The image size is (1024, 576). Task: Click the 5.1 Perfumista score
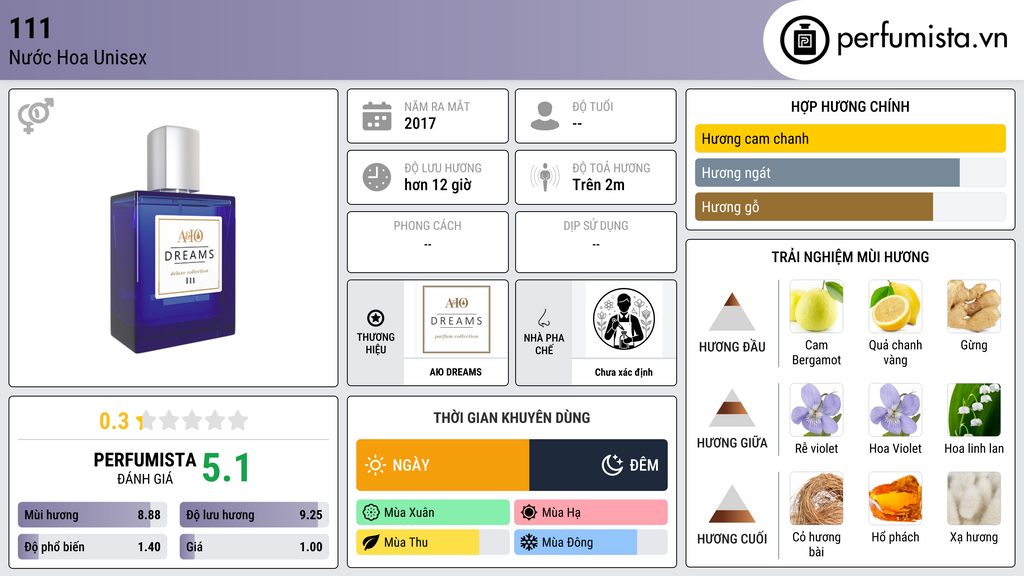coord(226,468)
